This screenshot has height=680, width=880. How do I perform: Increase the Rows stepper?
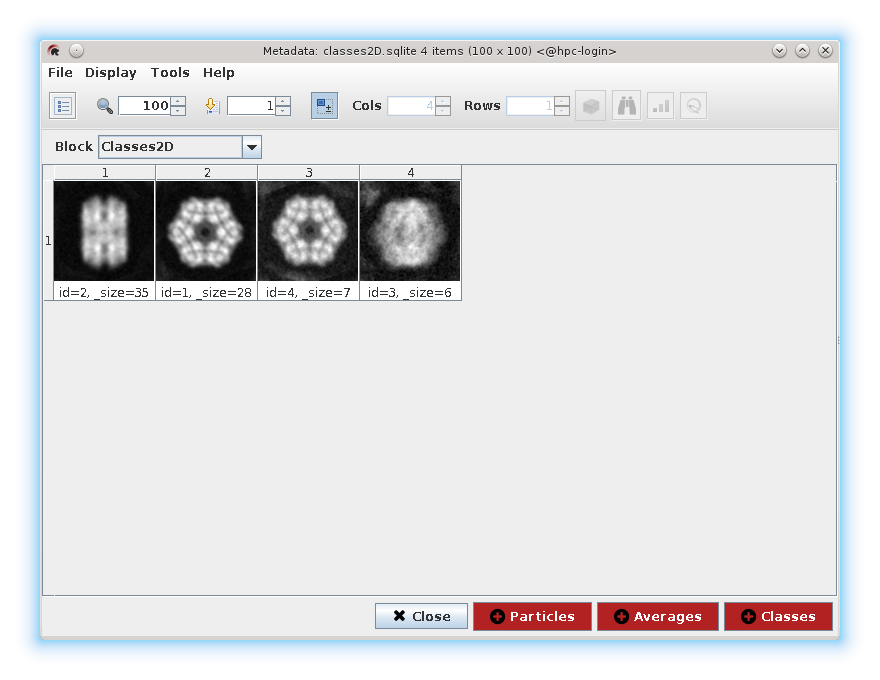pyautogui.click(x=562, y=101)
